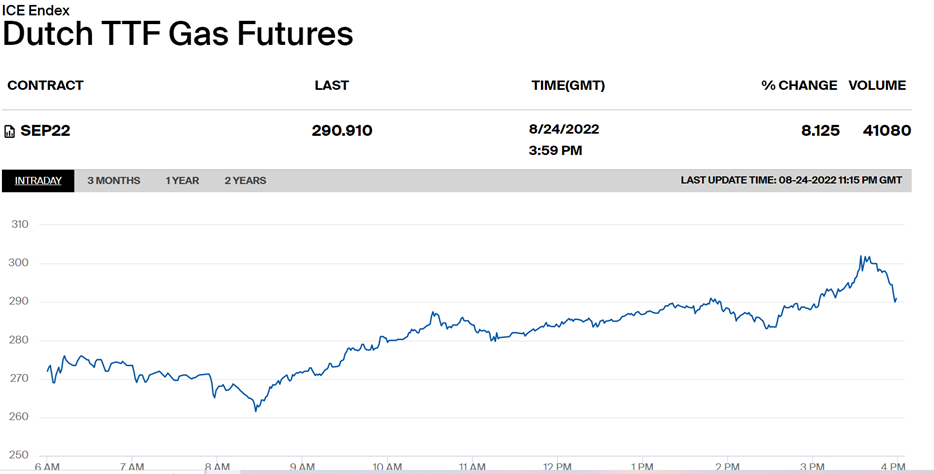This screenshot has height=474, width=934.
Task: Click the 12 PM x-axis label
Action: (x=556, y=467)
